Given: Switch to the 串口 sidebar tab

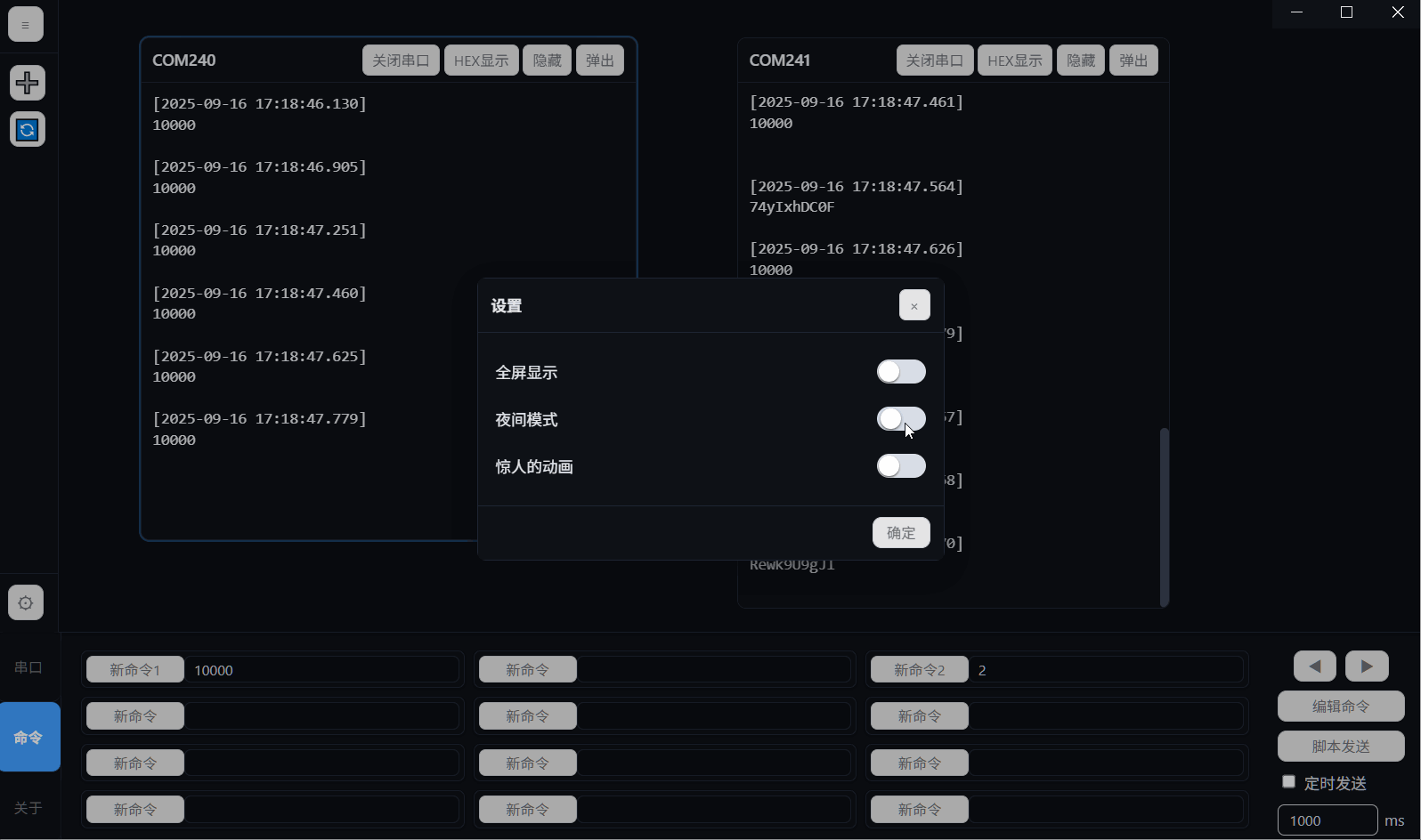Looking at the screenshot, I should [28, 667].
